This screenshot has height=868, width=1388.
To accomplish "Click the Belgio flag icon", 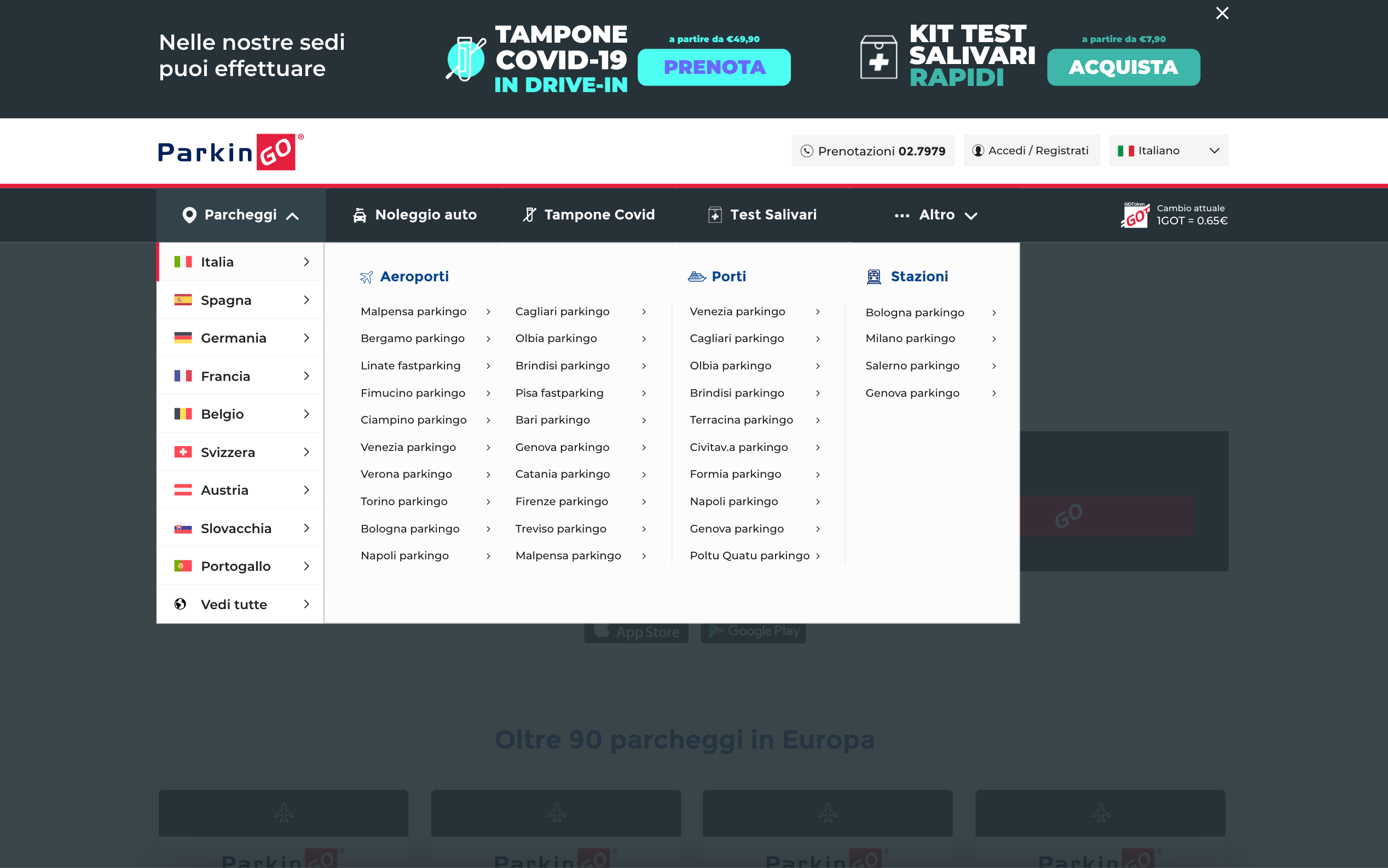I will coord(183,414).
